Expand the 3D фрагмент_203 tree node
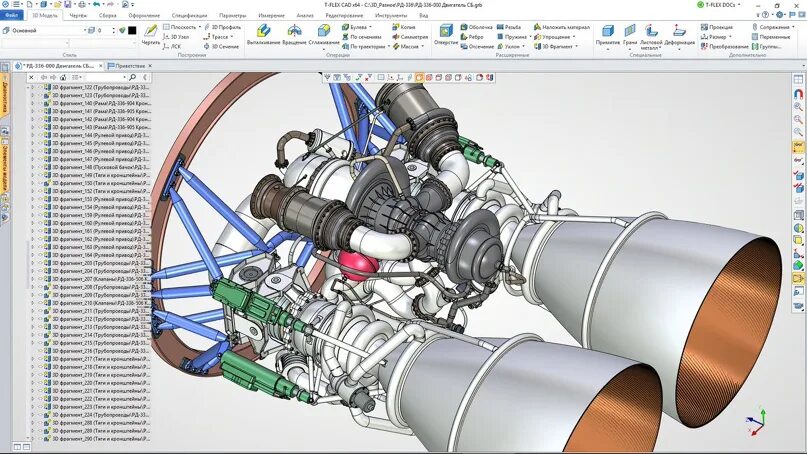 32,263
